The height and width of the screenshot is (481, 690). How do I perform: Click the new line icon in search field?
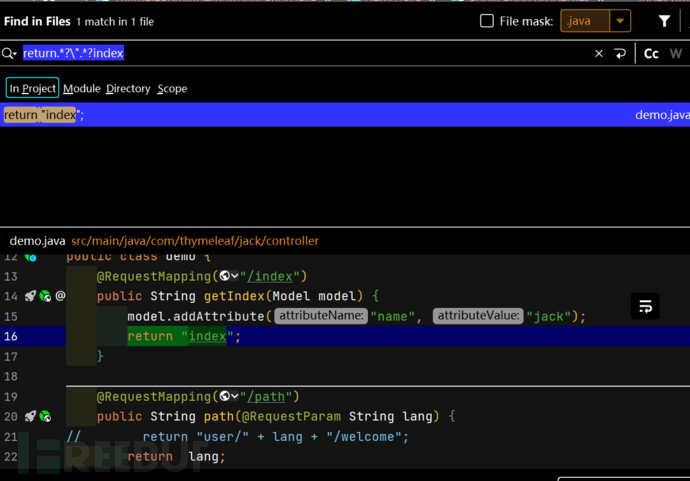620,54
